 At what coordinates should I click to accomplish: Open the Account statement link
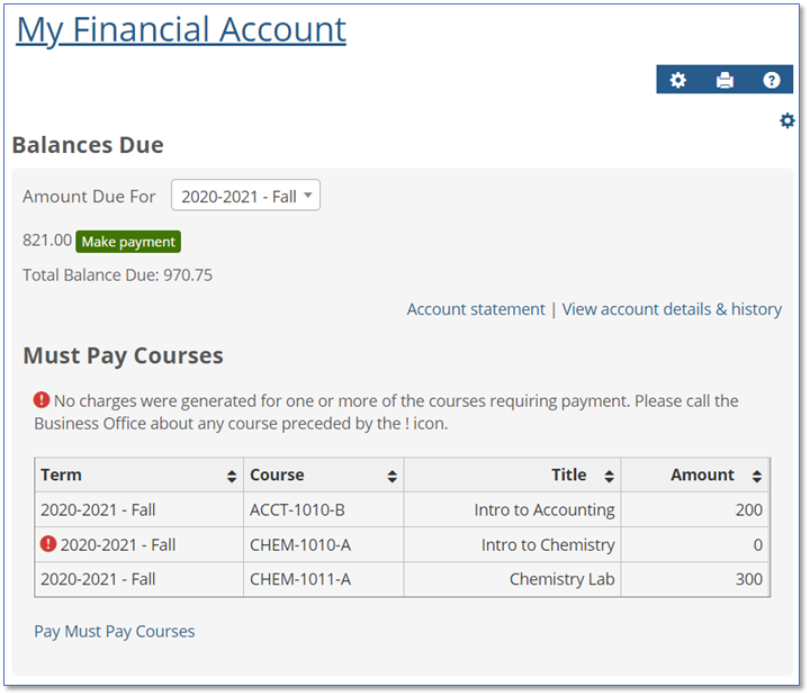point(475,309)
